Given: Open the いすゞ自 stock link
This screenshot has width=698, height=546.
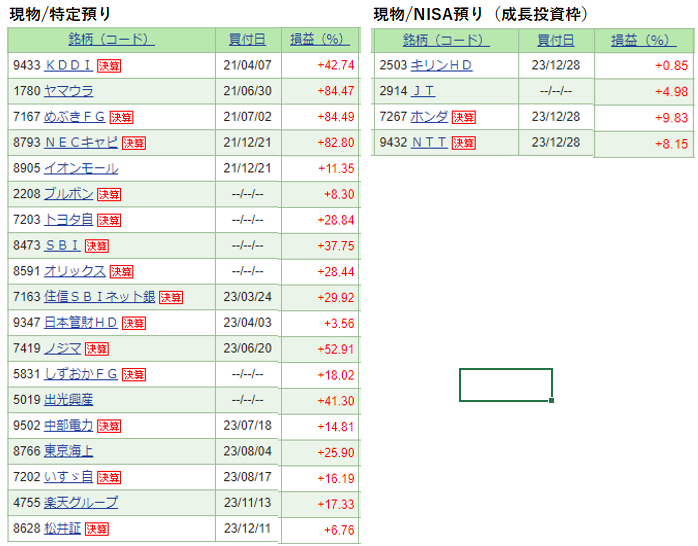Looking at the screenshot, I should tap(69, 477).
